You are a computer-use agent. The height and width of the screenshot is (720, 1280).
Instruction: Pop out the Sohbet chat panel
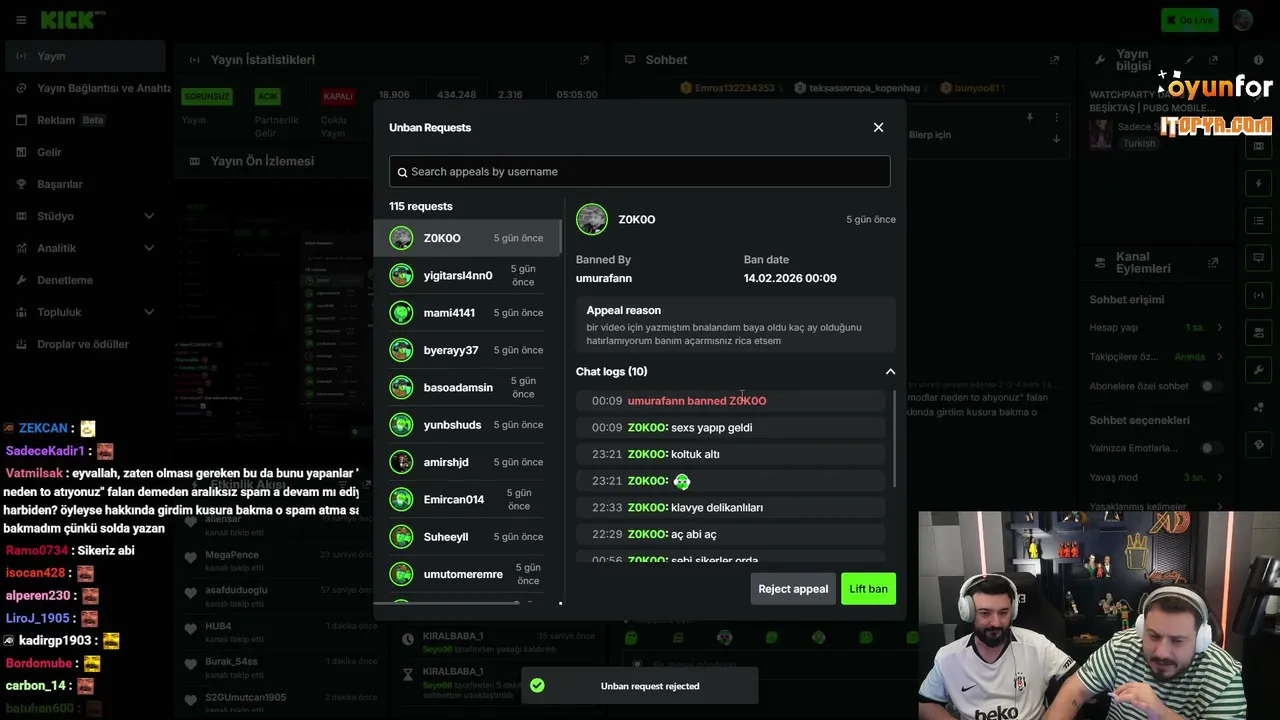click(1054, 60)
